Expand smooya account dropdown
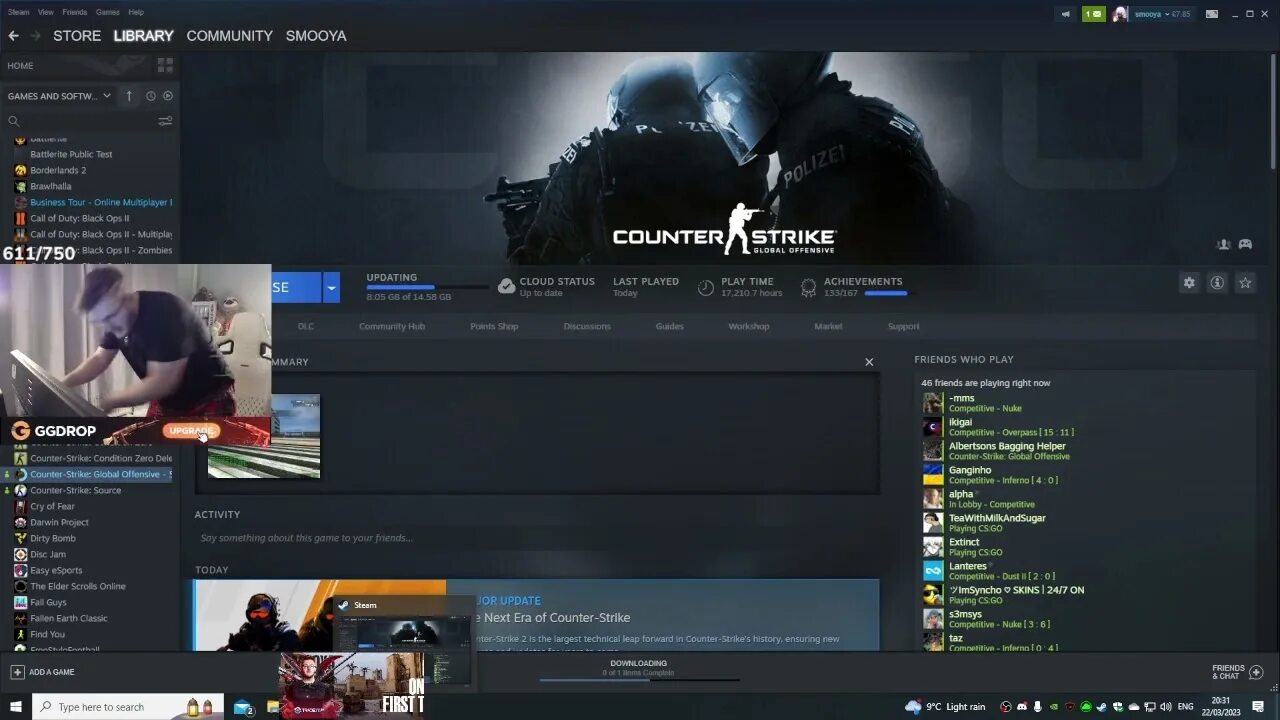Viewport: 1280px width, 720px height. [1165, 14]
